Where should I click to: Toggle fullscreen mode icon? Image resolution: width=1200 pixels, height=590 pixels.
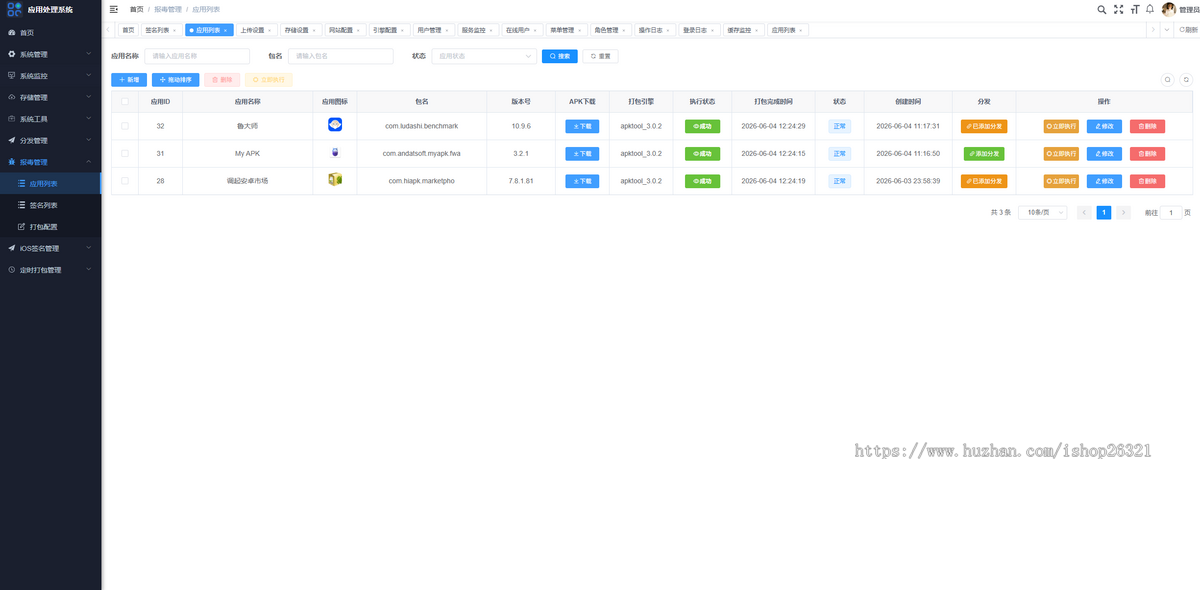pyautogui.click(x=1118, y=9)
